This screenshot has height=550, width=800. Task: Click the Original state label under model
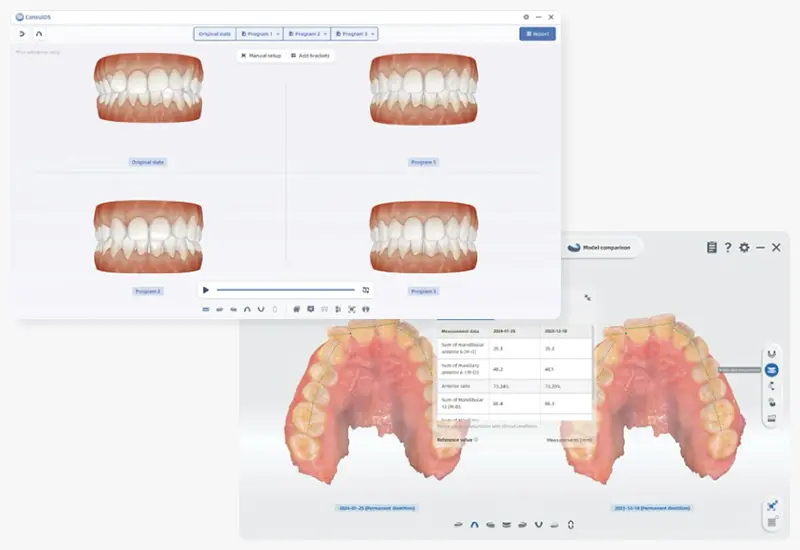pyautogui.click(x=148, y=162)
